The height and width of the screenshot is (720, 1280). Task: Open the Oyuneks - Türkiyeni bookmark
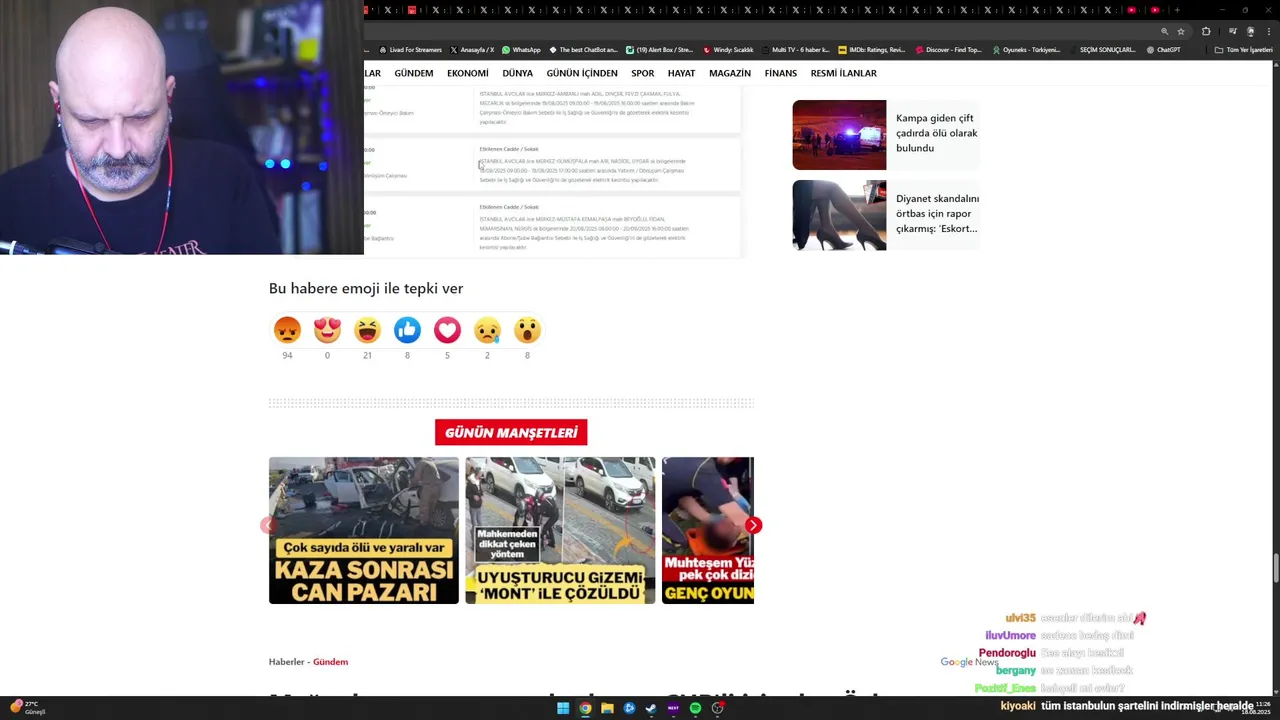coord(1027,50)
